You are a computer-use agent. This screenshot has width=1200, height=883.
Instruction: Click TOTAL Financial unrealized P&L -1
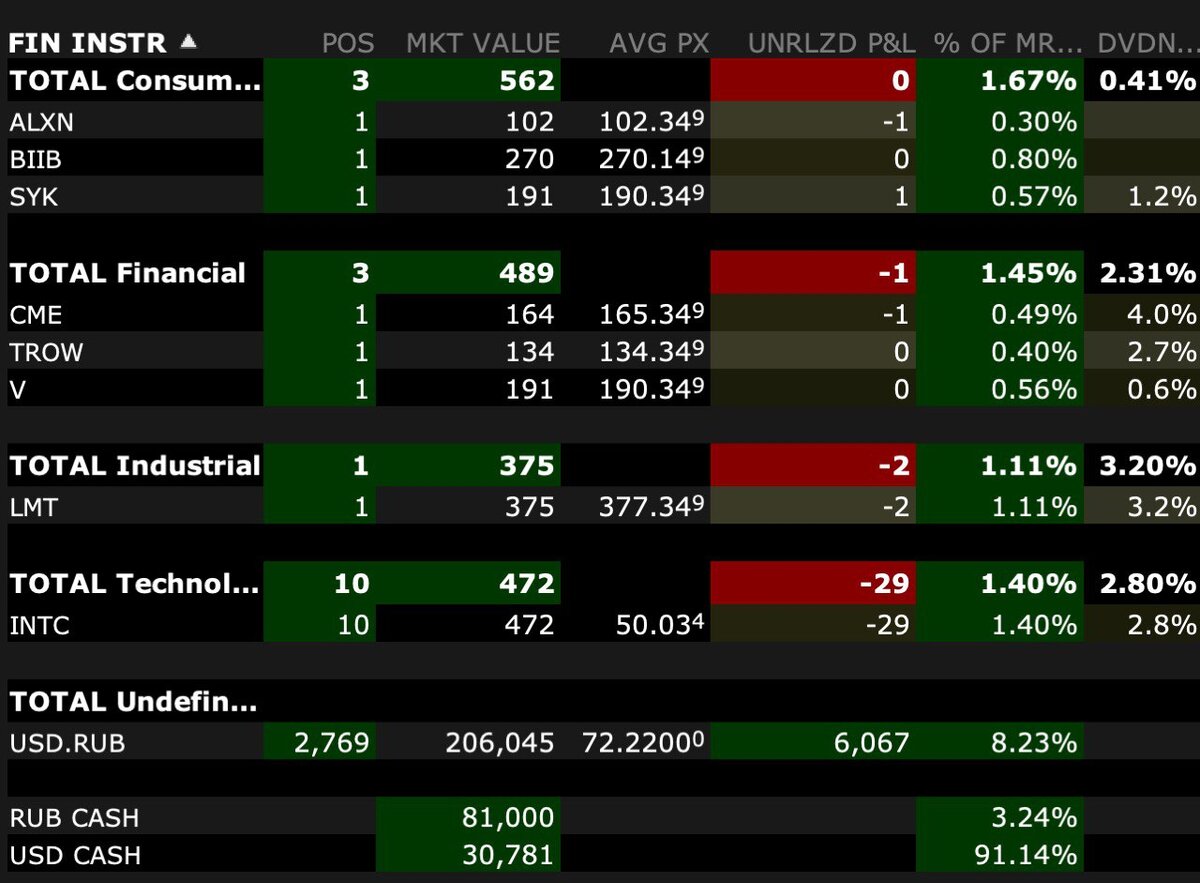pyautogui.click(x=895, y=273)
